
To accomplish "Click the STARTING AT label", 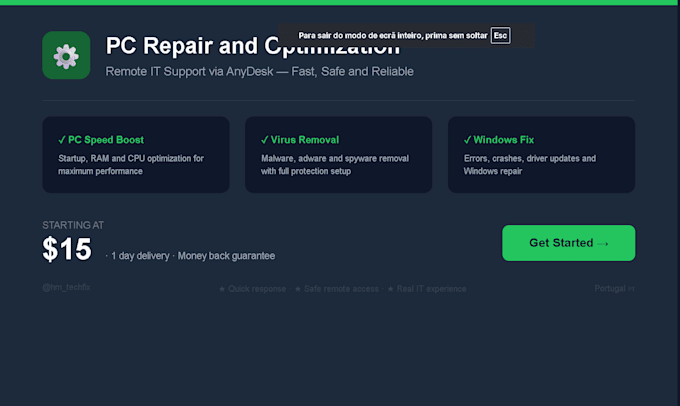I will (x=73, y=225).
